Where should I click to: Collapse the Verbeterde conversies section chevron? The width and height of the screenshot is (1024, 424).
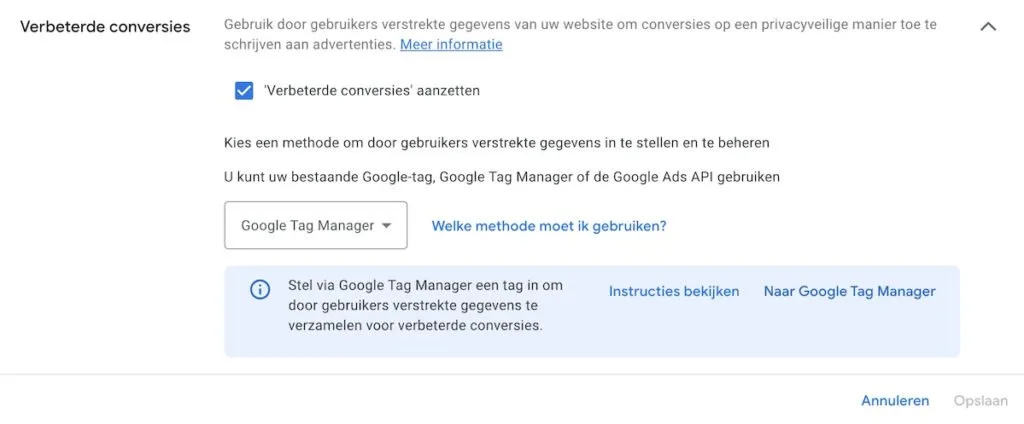988,27
